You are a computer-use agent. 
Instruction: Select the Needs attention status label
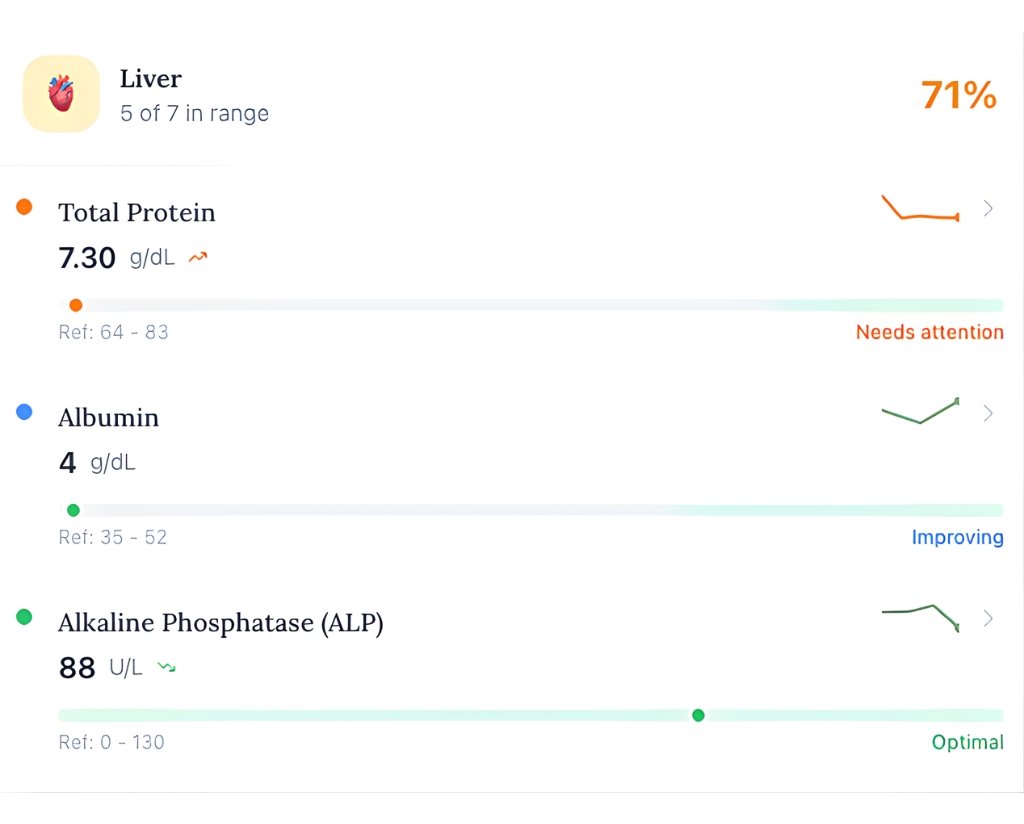pos(929,332)
